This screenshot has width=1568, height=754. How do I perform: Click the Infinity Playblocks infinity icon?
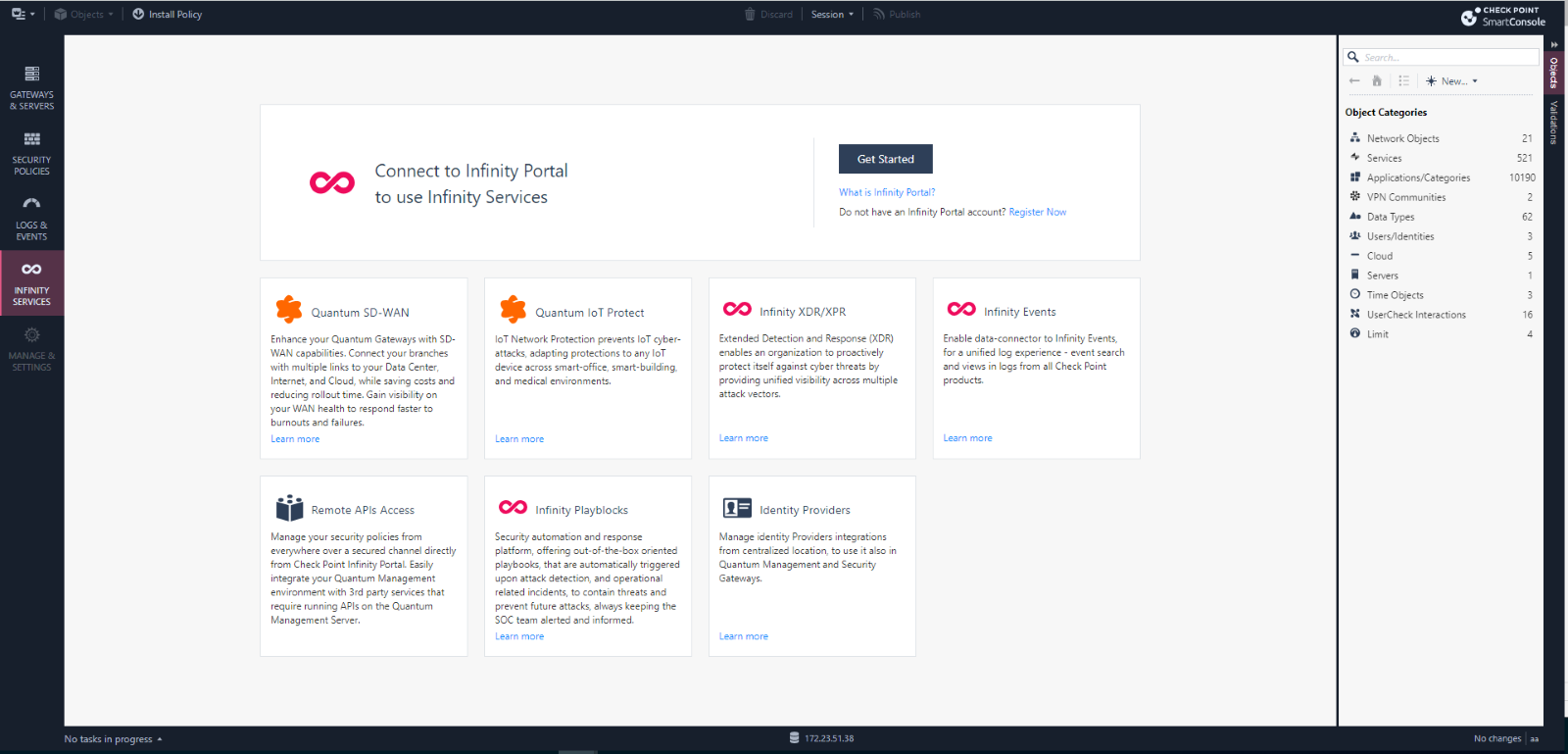[x=513, y=507]
